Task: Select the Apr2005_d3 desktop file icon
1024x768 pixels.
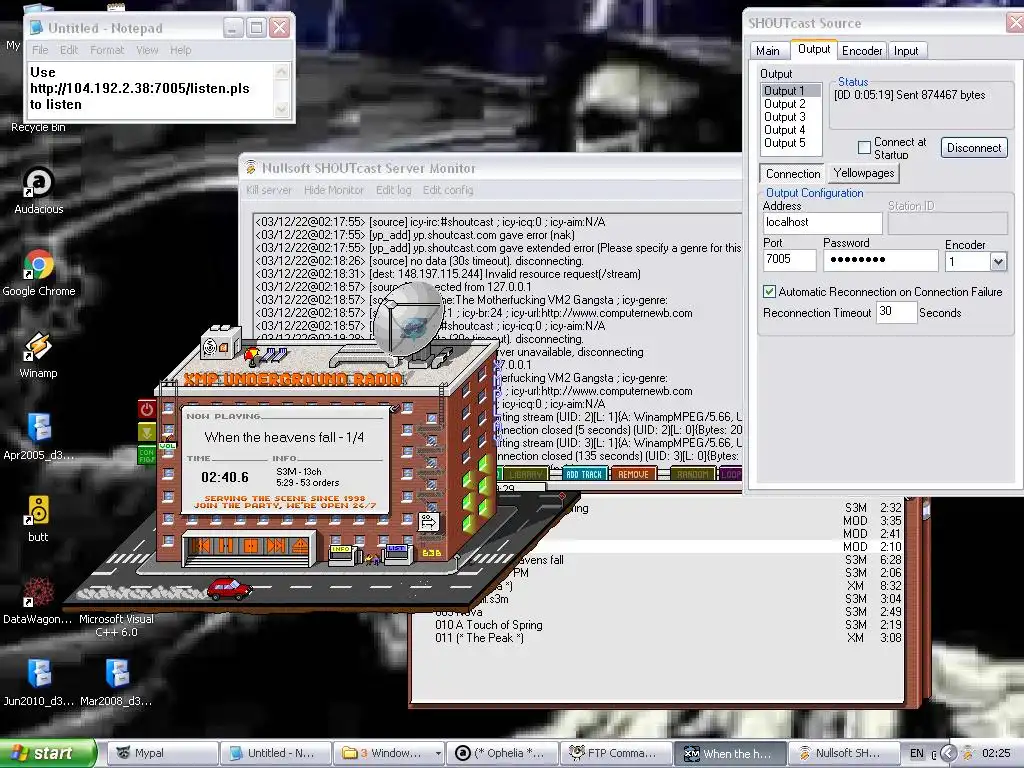Action: pos(39,437)
